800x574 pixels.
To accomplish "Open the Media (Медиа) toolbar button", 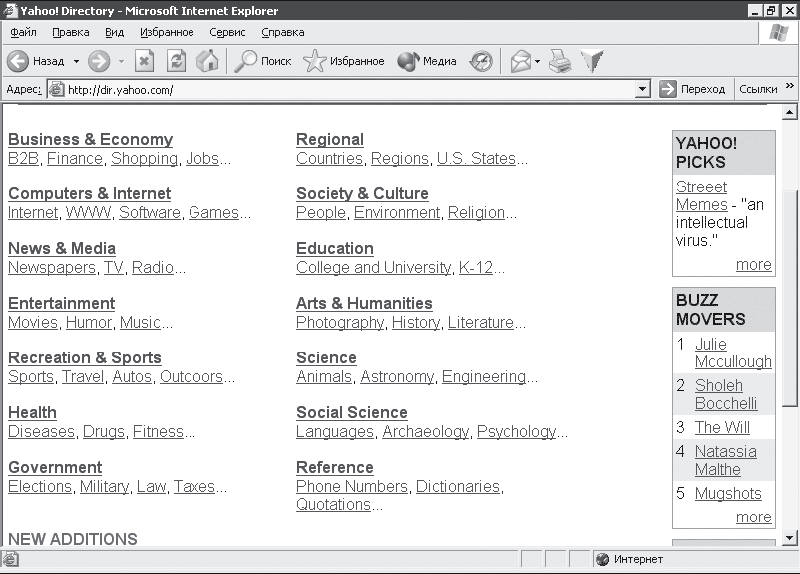I will 427,61.
